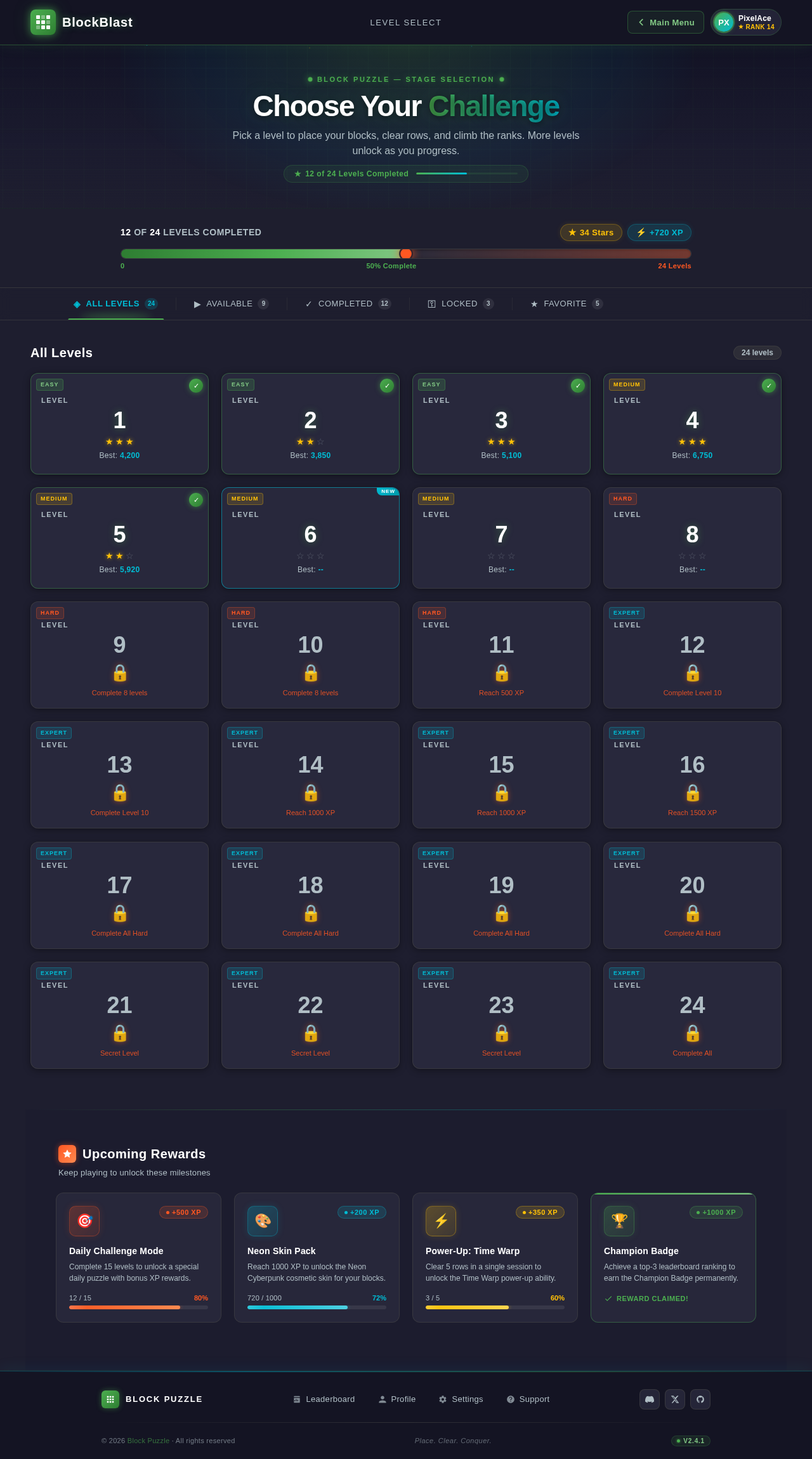Click the +350 XP reward tag
This screenshot has width=812, height=1459.
coord(540,1212)
